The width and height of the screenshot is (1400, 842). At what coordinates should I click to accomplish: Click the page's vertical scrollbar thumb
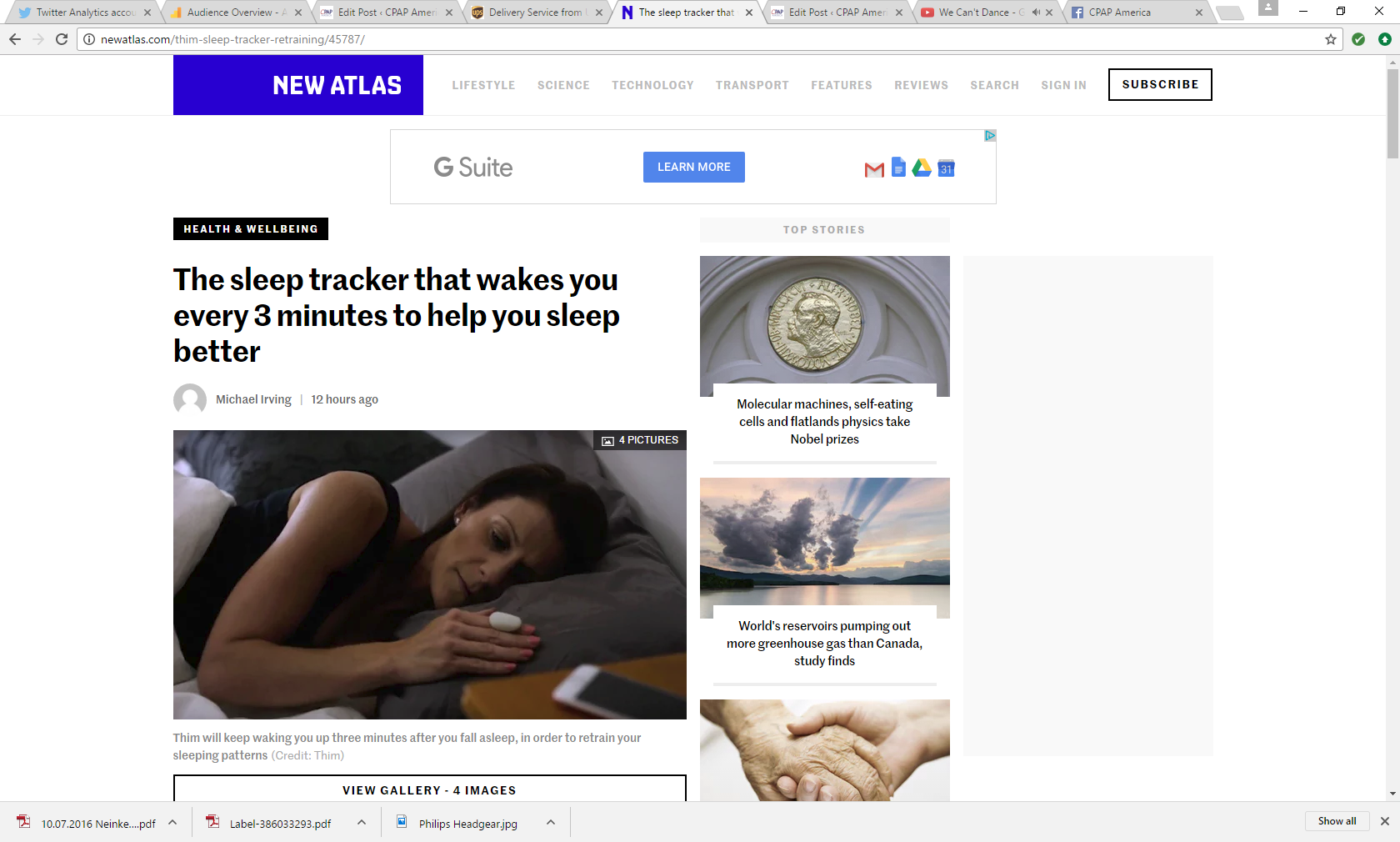(x=1392, y=113)
